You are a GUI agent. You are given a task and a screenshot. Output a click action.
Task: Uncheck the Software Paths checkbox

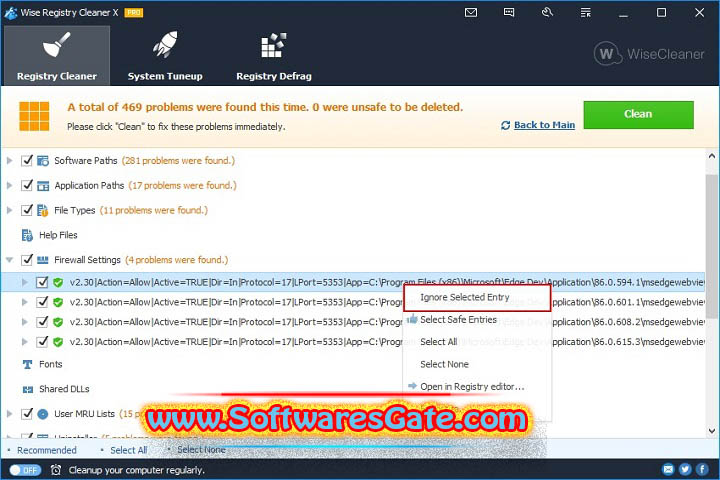click(27, 160)
